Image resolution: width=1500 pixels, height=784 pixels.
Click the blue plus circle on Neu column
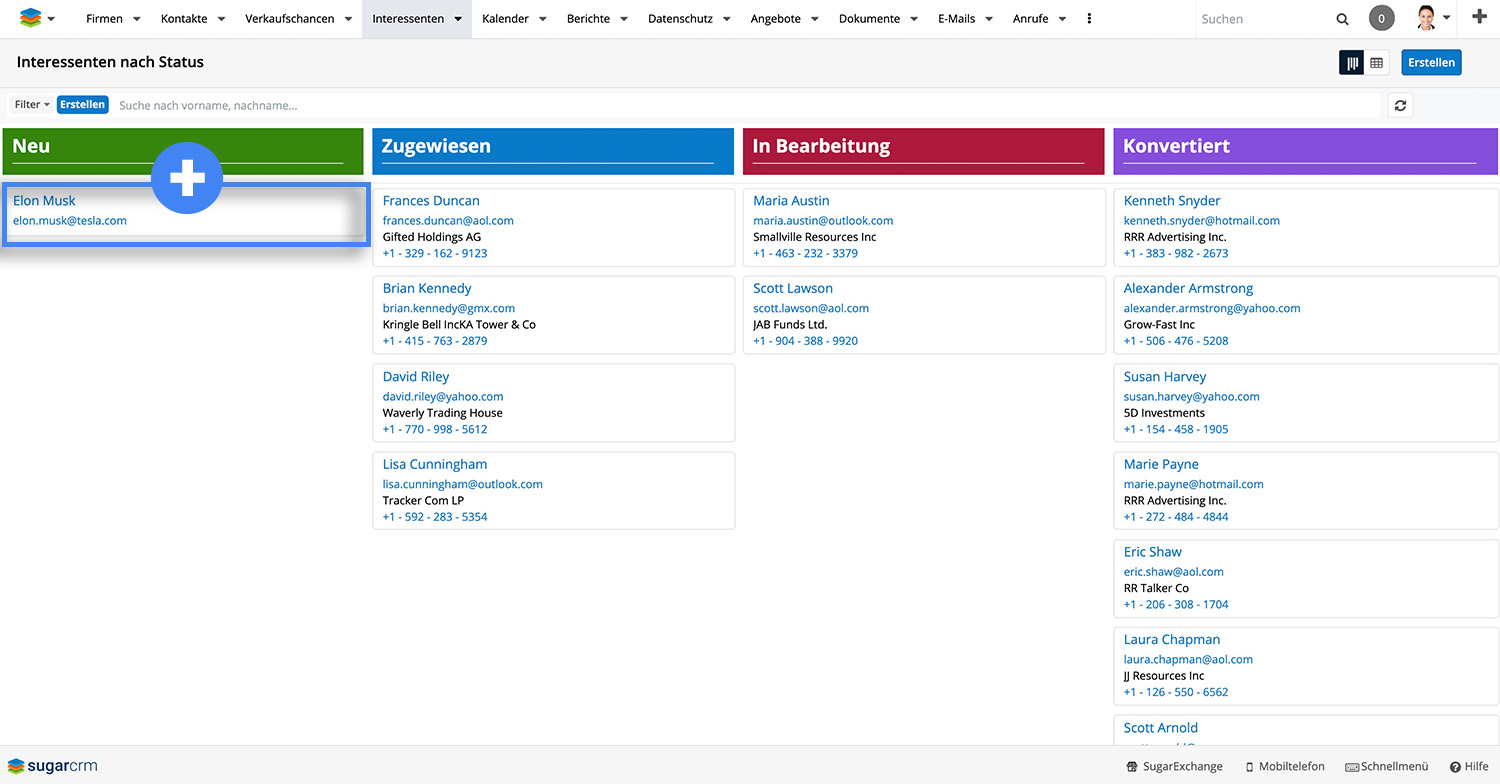pos(187,178)
